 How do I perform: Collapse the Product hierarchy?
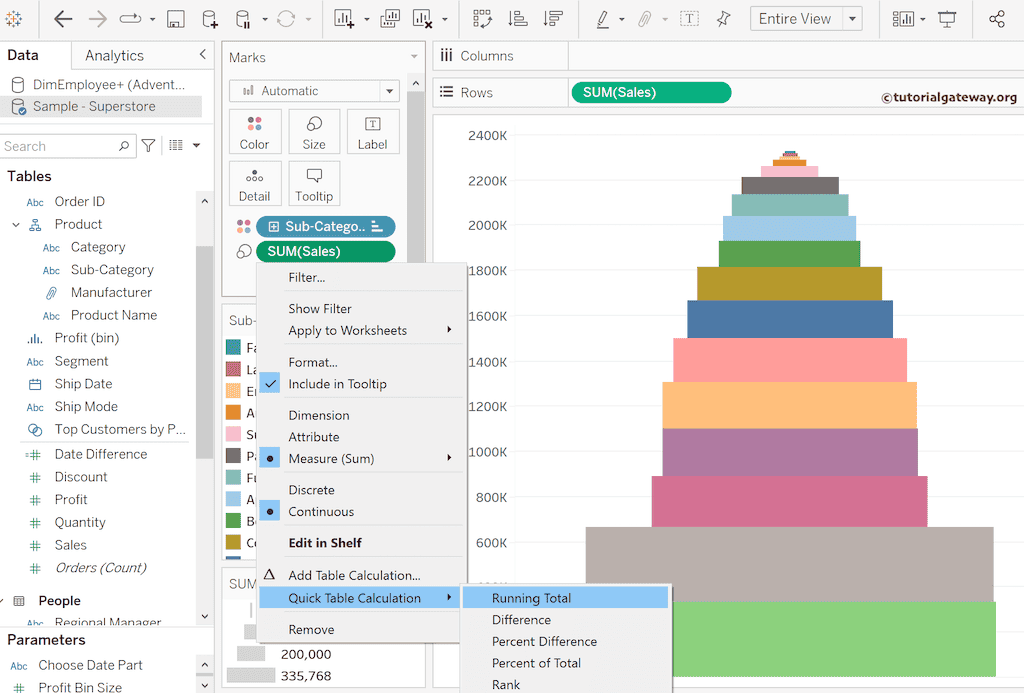point(16,225)
